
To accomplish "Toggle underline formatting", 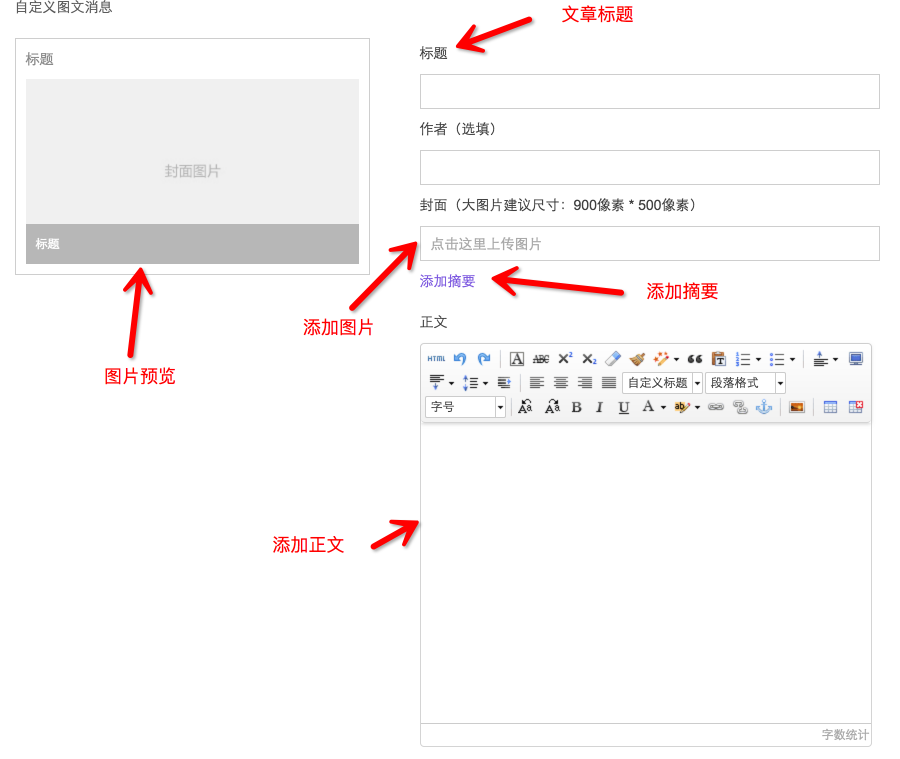I will pyautogui.click(x=624, y=407).
